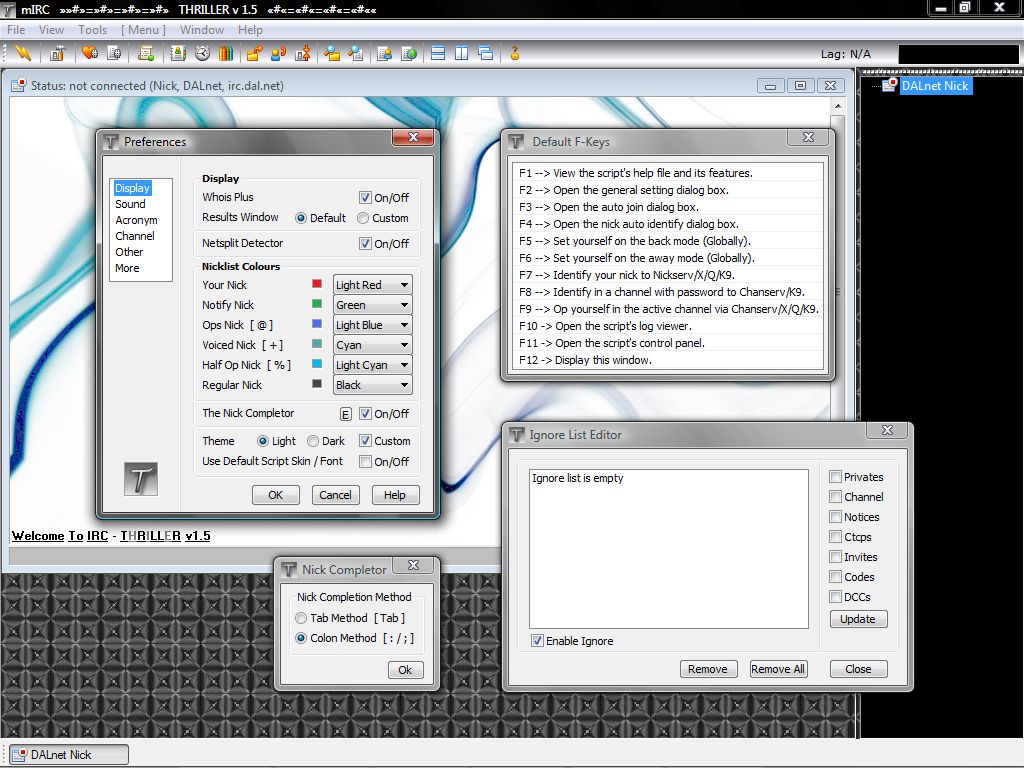Open the Help menu
This screenshot has width=1024, height=768.
pyautogui.click(x=250, y=29)
